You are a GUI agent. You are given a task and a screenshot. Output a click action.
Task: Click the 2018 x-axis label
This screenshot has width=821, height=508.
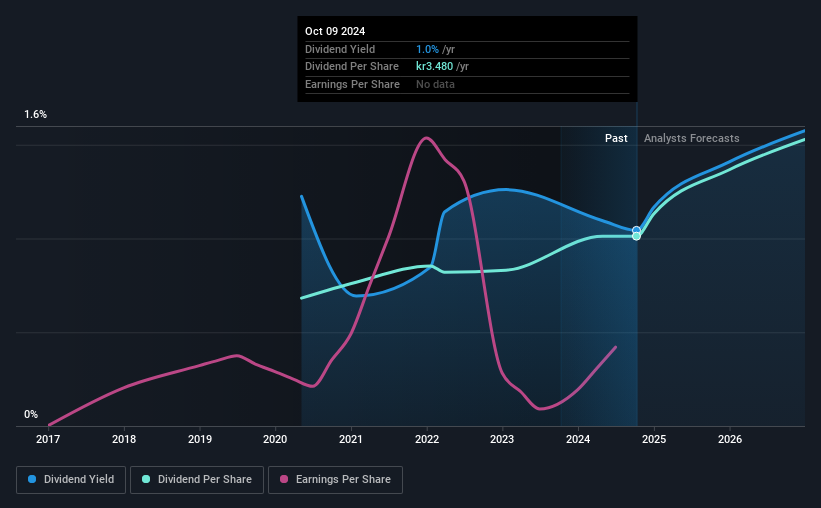point(124,439)
